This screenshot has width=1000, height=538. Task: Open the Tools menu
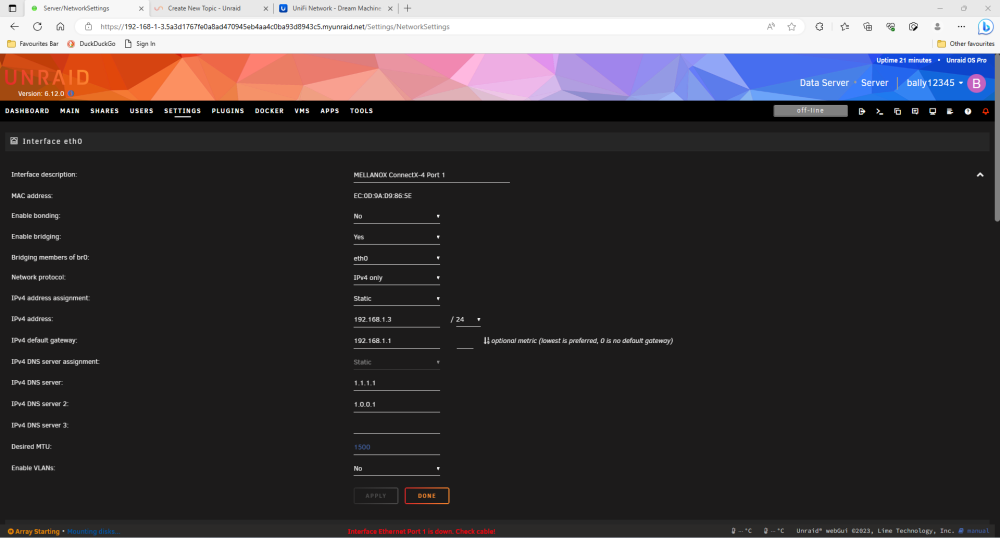point(361,111)
